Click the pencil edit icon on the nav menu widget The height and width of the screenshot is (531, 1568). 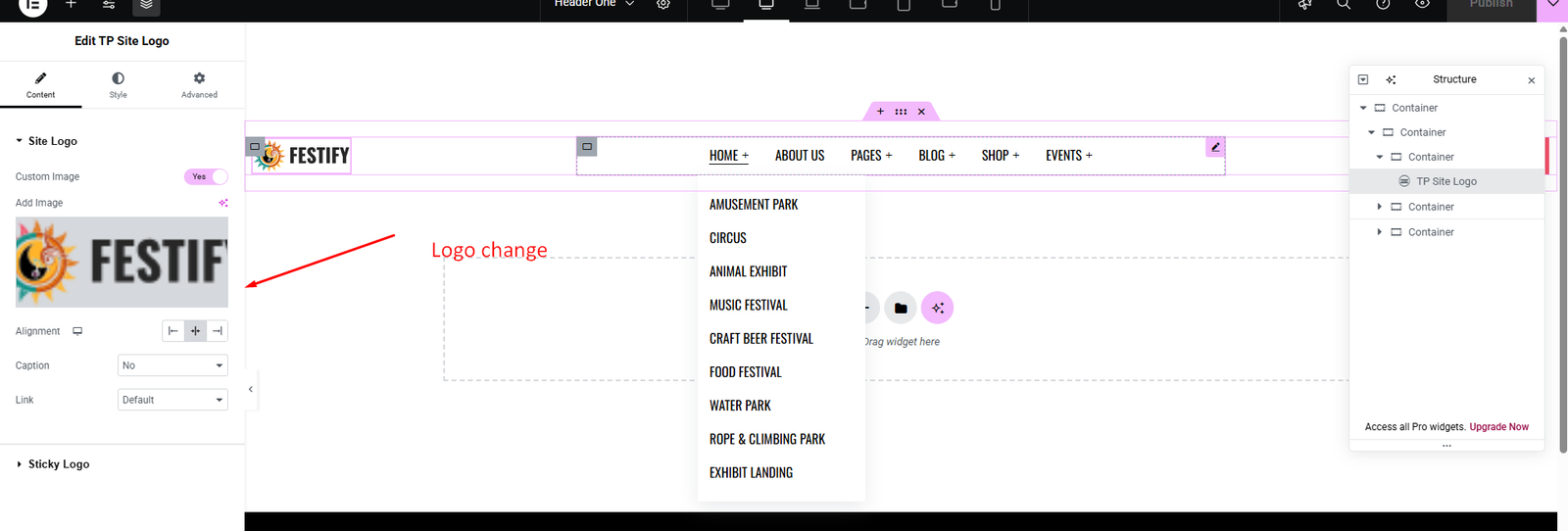pyautogui.click(x=1215, y=147)
